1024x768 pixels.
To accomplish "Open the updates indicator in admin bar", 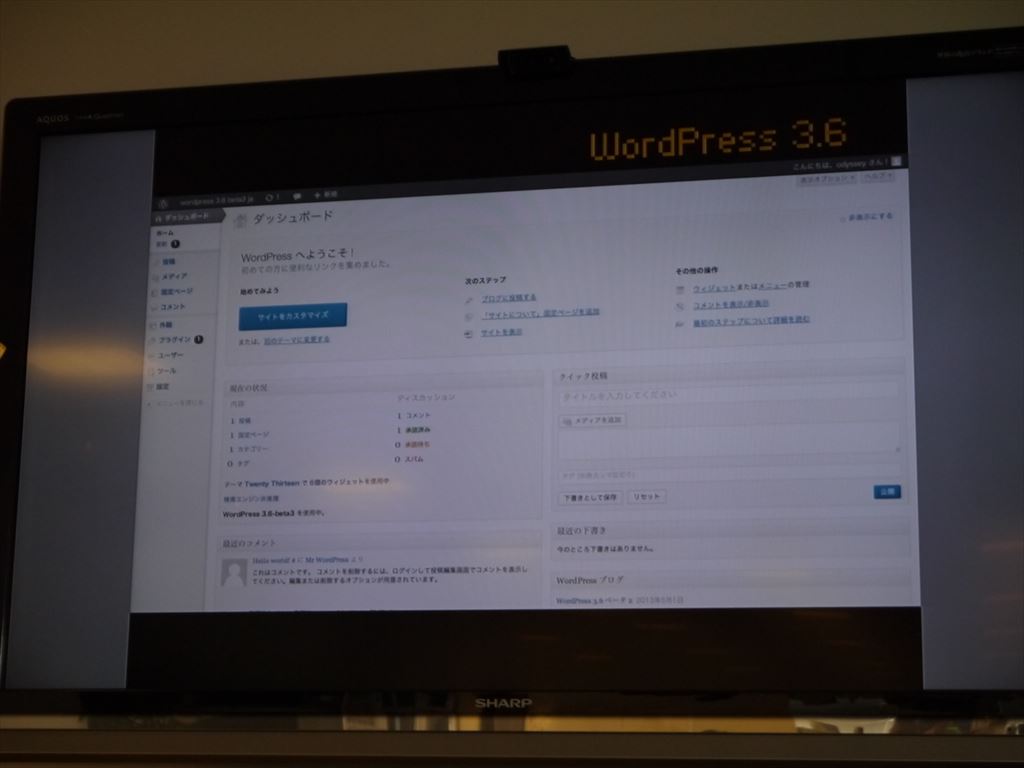I will pos(272,197).
